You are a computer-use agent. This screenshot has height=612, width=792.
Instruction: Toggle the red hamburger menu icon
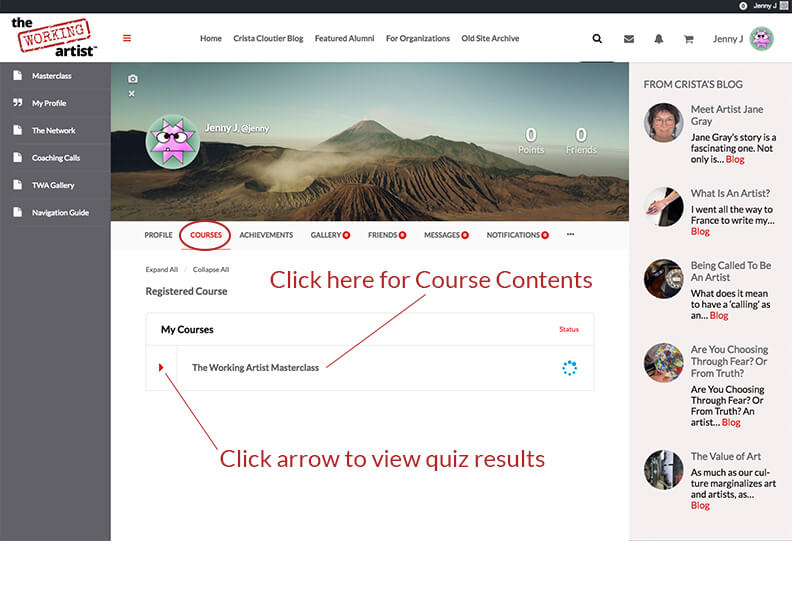127,39
